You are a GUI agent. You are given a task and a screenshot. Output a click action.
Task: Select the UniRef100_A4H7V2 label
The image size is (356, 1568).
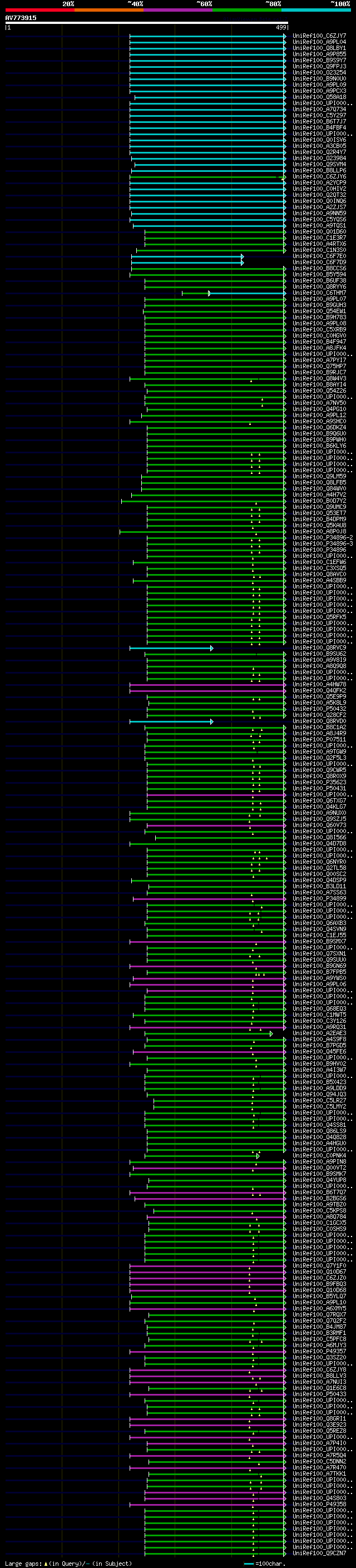point(319,495)
